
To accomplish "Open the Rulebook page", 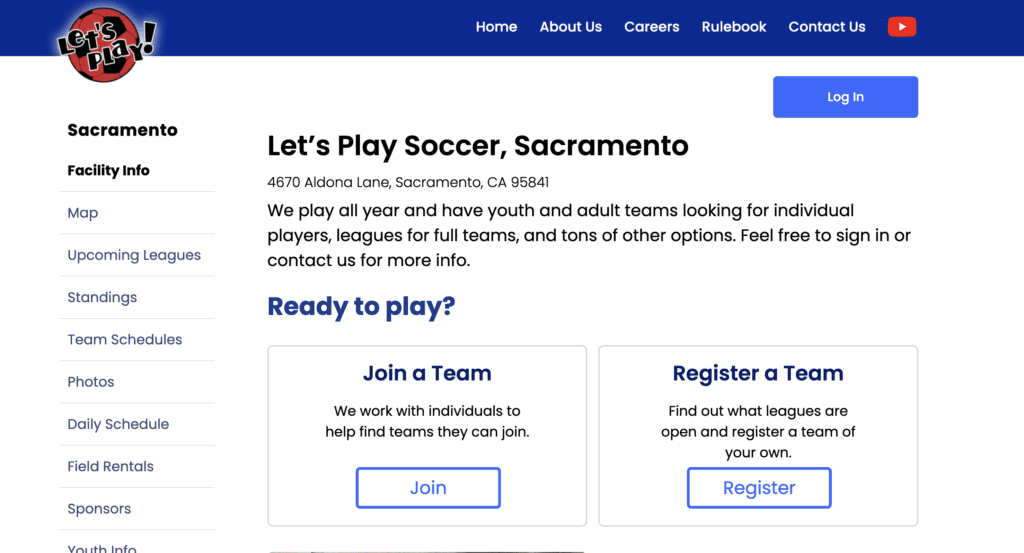I will [x=733, y=27].
